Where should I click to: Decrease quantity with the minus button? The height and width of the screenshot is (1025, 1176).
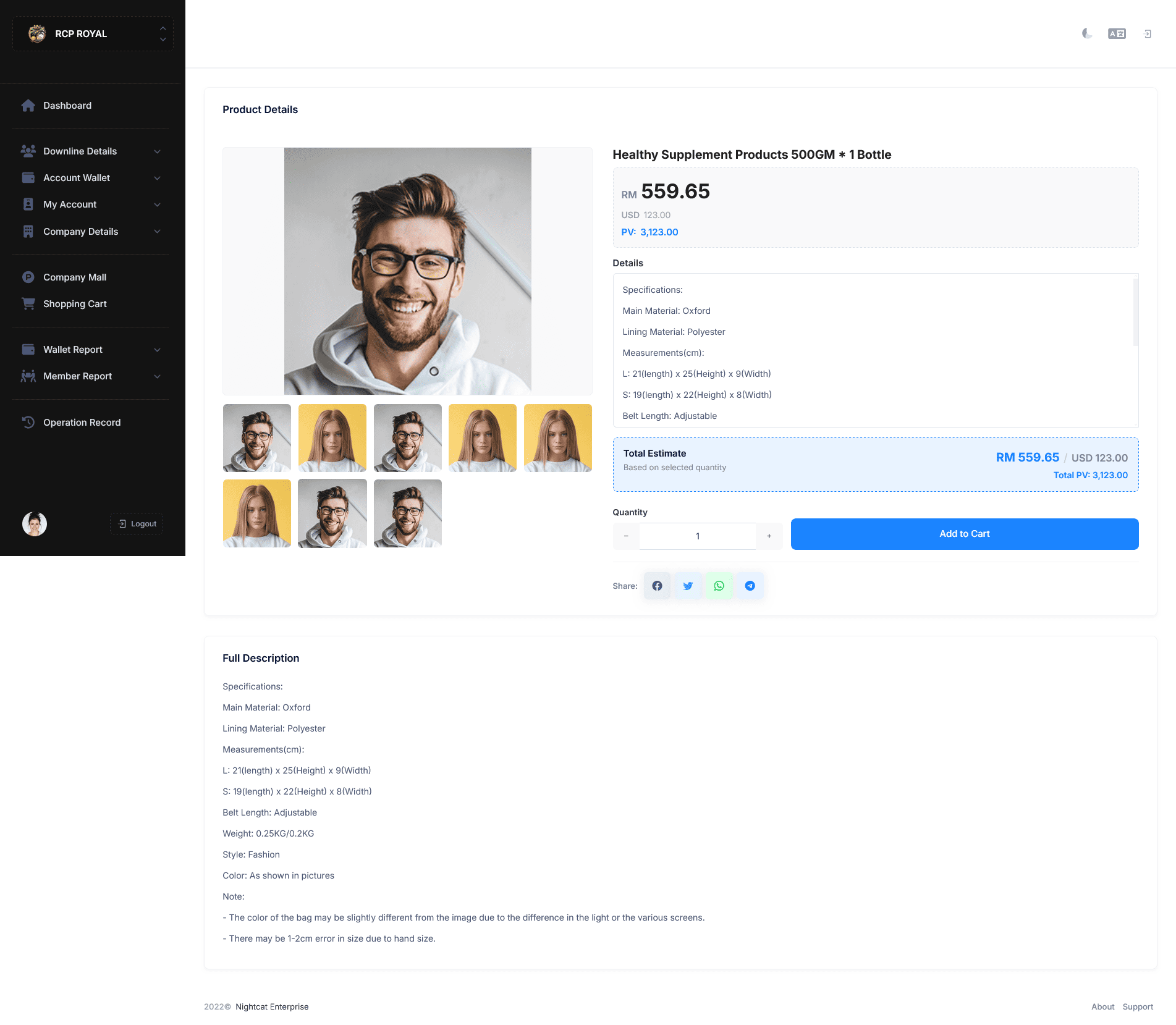pyautogui.click(x=626, y=536)
